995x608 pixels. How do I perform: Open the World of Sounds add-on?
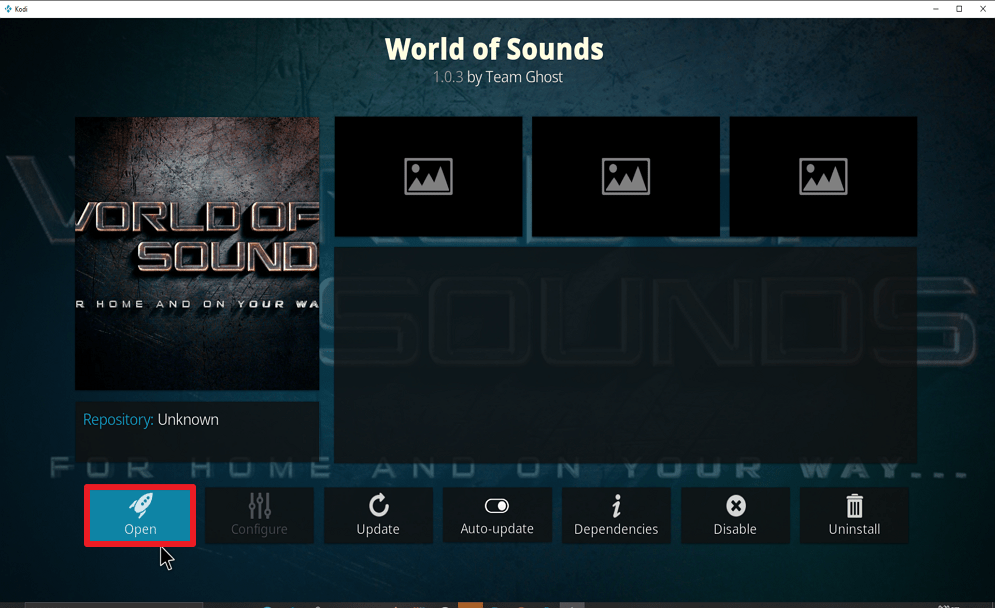140,515
